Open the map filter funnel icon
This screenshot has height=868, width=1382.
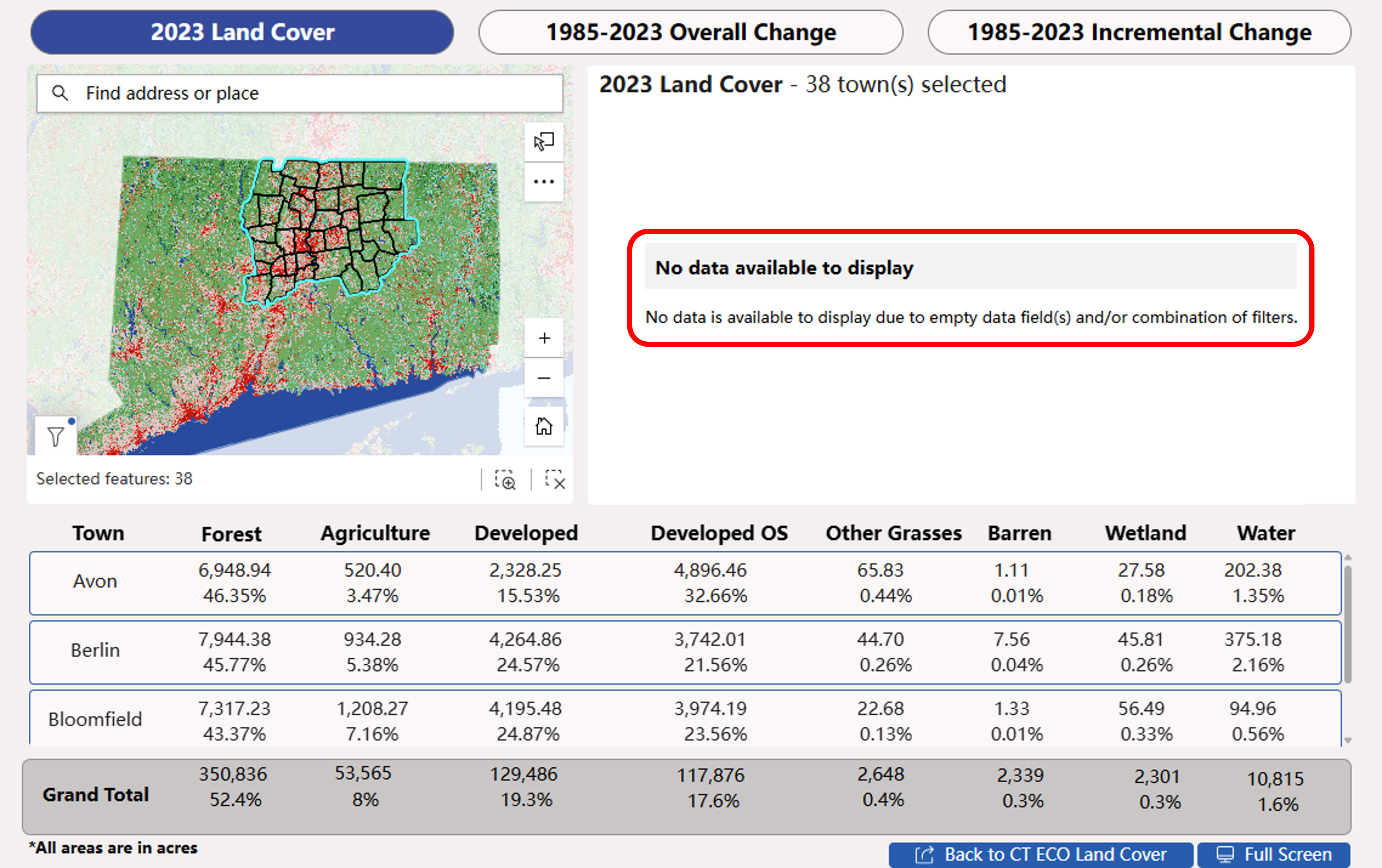[56, 437]
